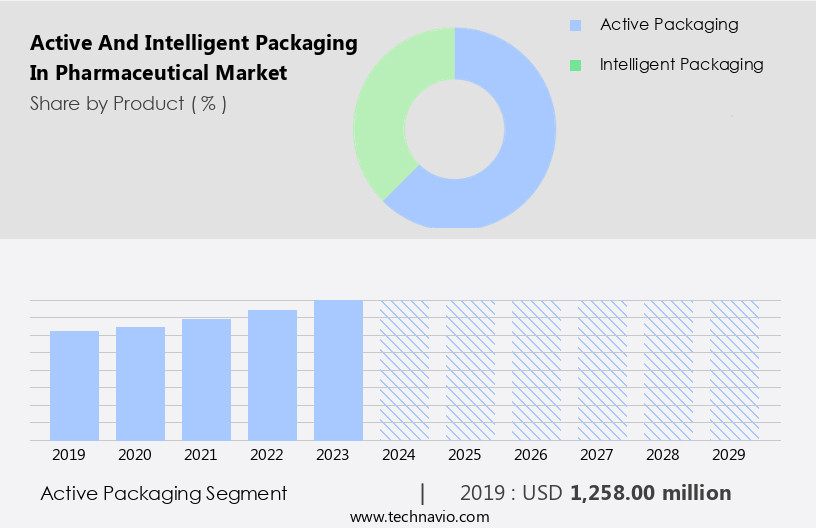The width and height of the screenshot is (816, 528).
Task: Click the tallest solid bar for 2023
Action: (x=339, y=370)
